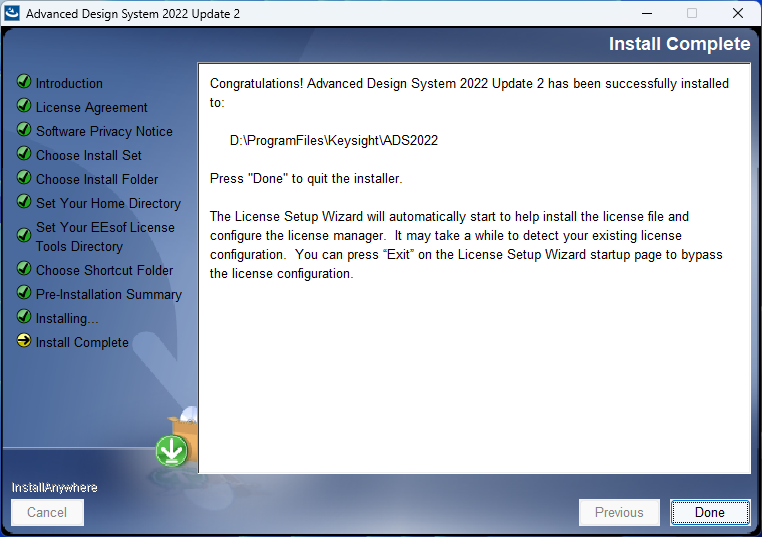Select the Install Complete step in sidebar

pyautogui.click(x=82, y=343)
